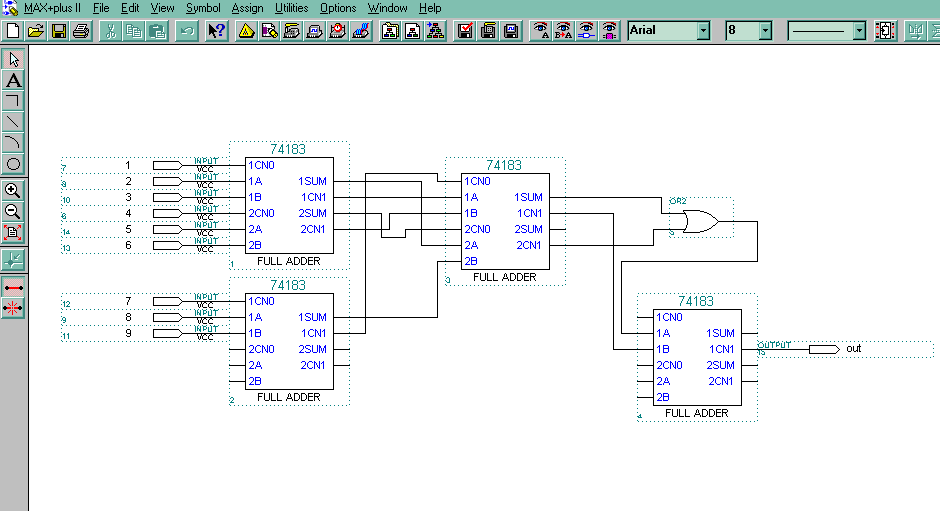Click Search text eye-A icon
Viewport: 940px width, 511px height.
(541, 31)
